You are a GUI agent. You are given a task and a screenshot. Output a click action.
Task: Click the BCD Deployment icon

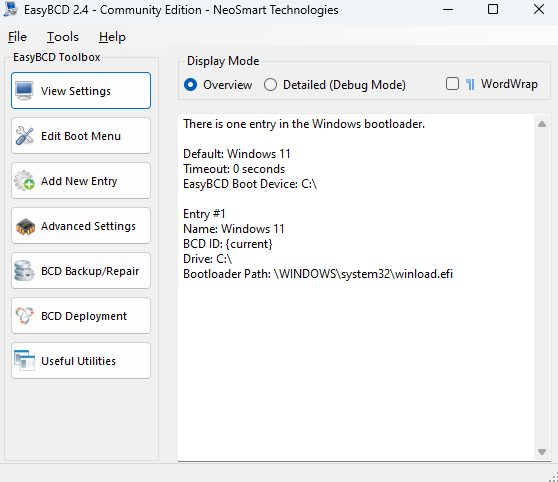(x=24, y=316)
